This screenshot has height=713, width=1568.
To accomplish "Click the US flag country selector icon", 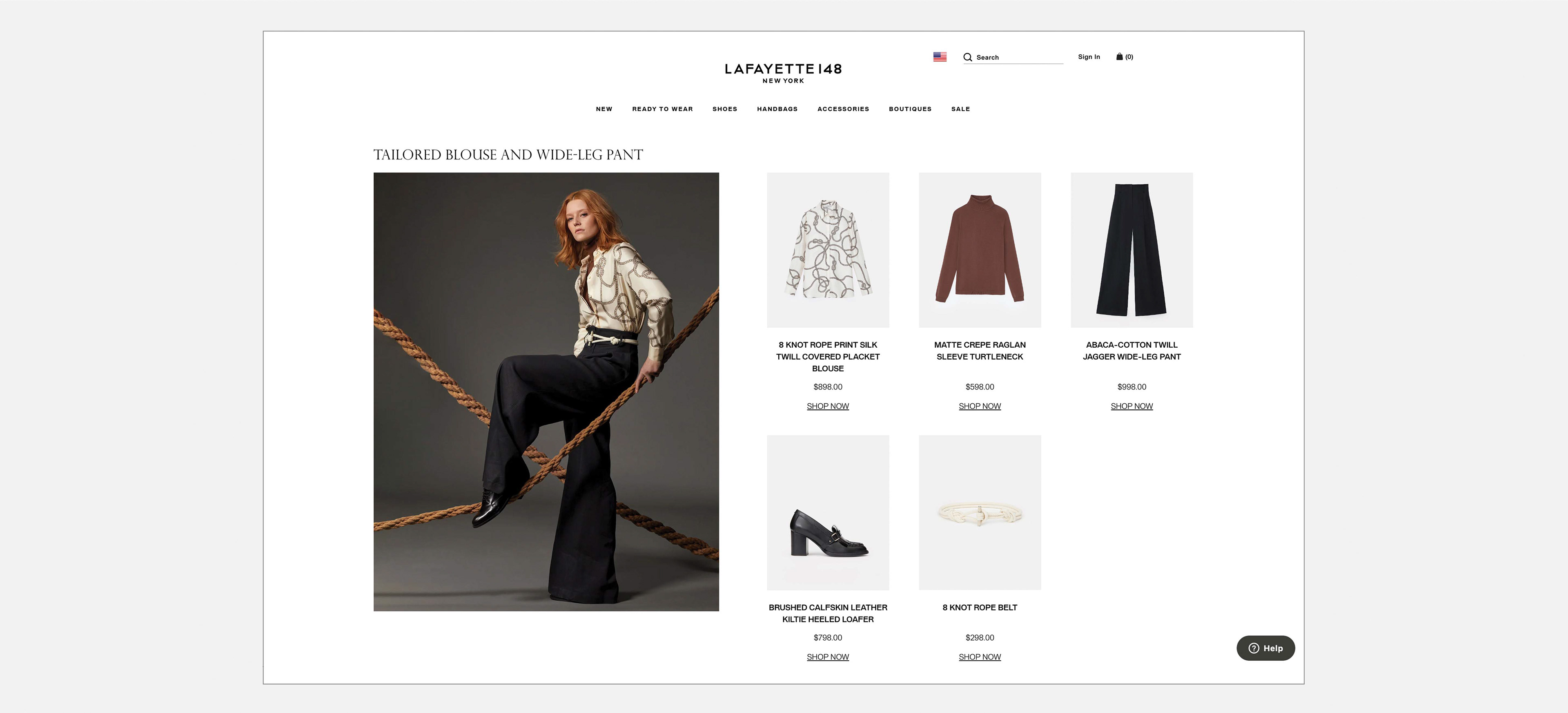I will [x=940, y=57].
